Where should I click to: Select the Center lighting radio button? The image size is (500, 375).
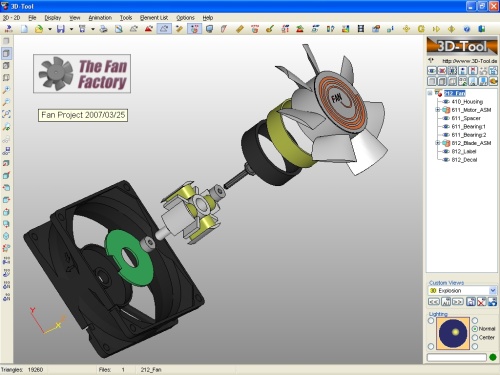click(475, 338)
